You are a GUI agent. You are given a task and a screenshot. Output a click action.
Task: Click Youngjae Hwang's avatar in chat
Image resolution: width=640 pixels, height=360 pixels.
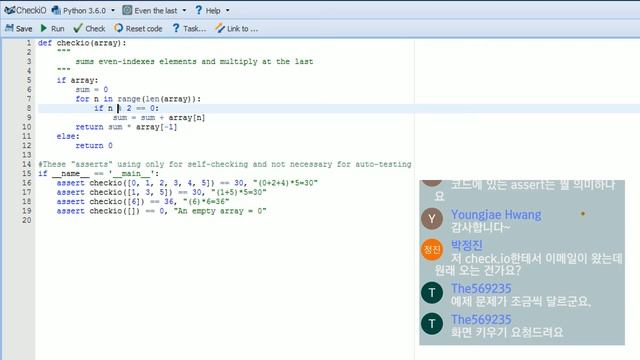432,219
